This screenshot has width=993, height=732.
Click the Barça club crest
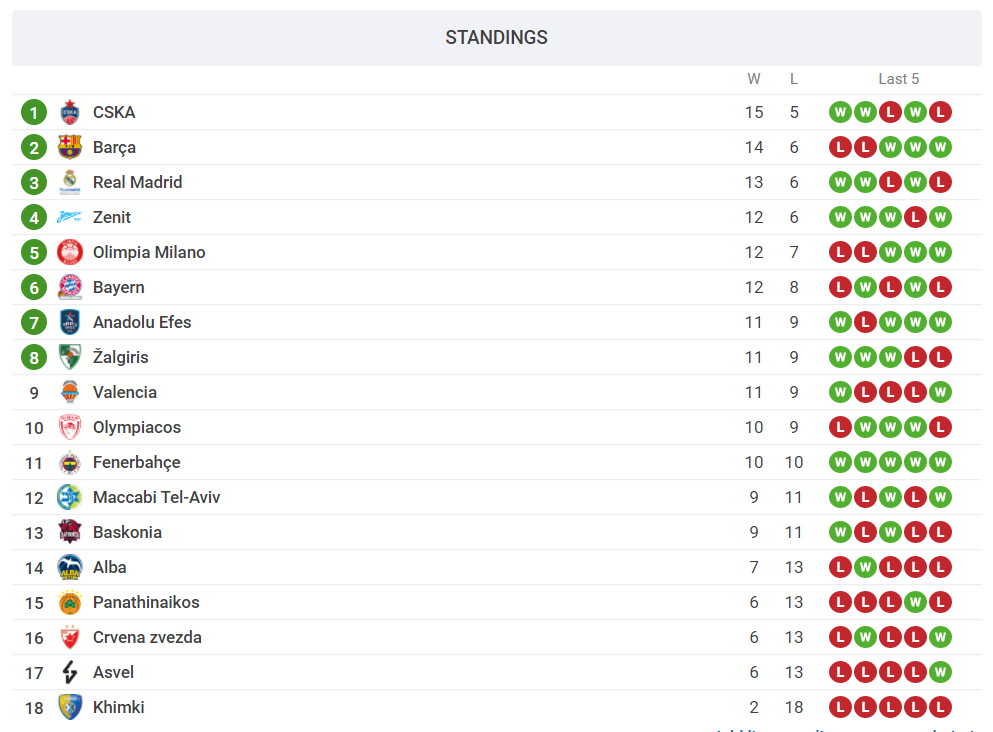point(69,147)
